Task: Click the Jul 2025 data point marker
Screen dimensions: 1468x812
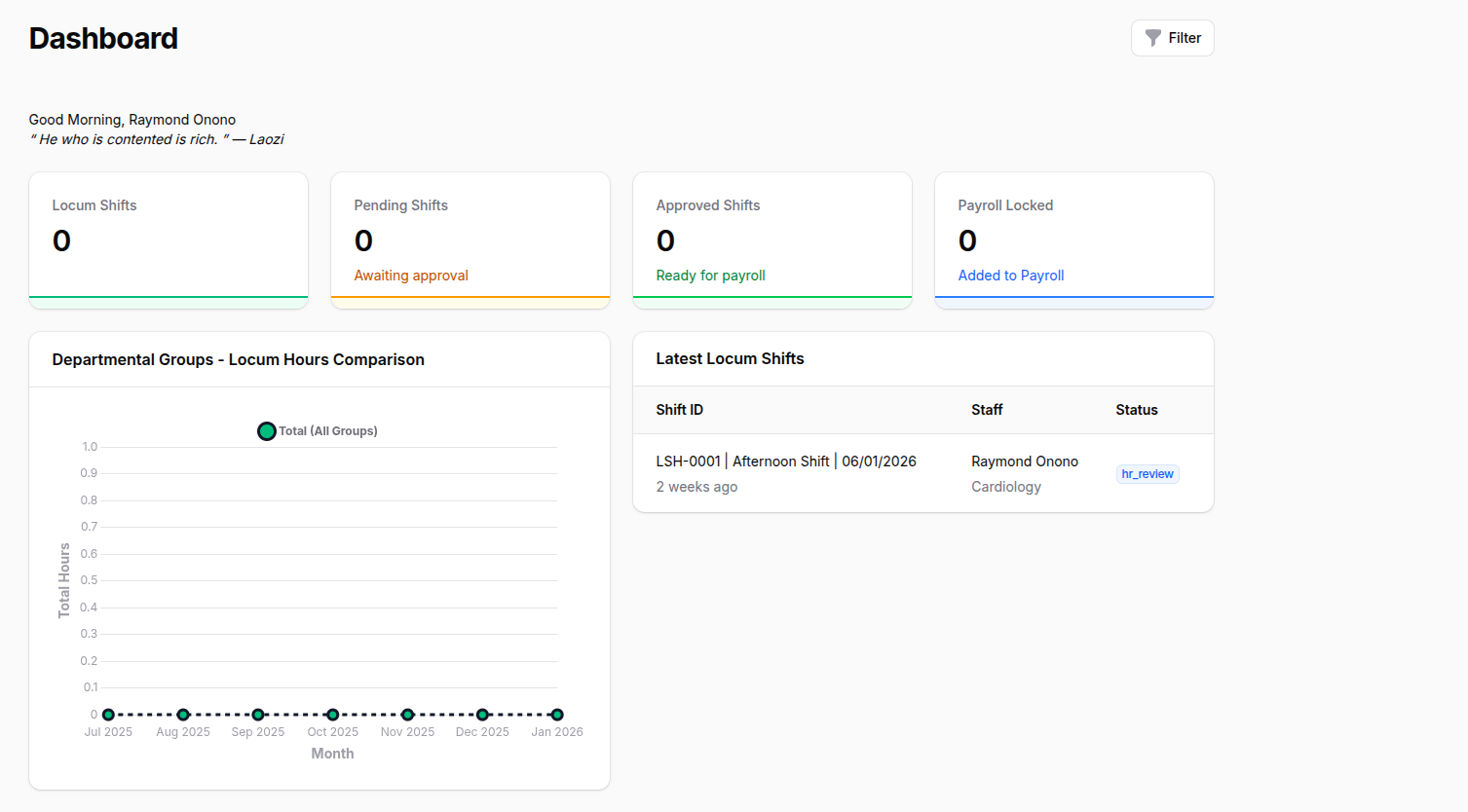Action: coord(108,714)
